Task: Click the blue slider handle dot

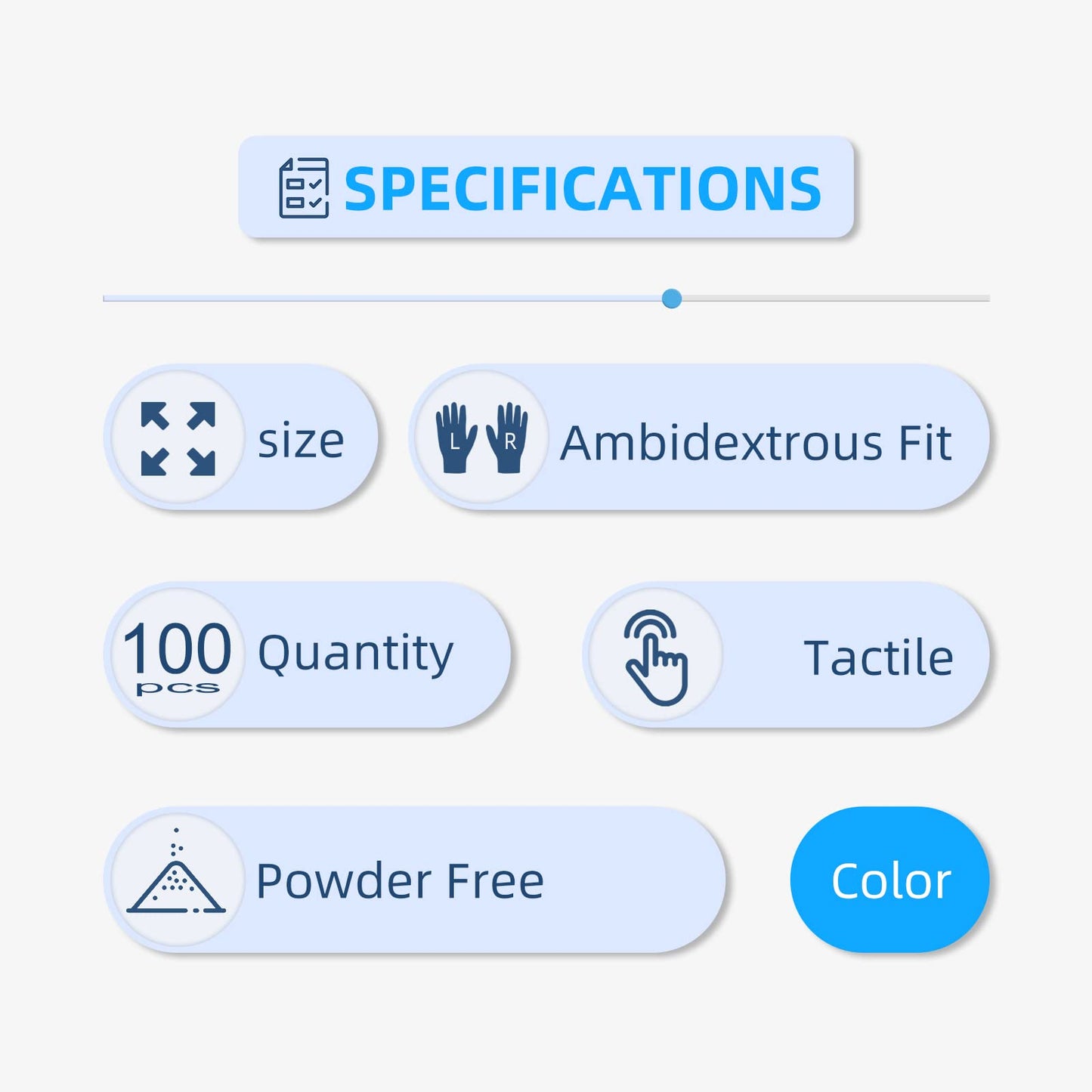Action: pyautogui.click(x=672, y=299)
